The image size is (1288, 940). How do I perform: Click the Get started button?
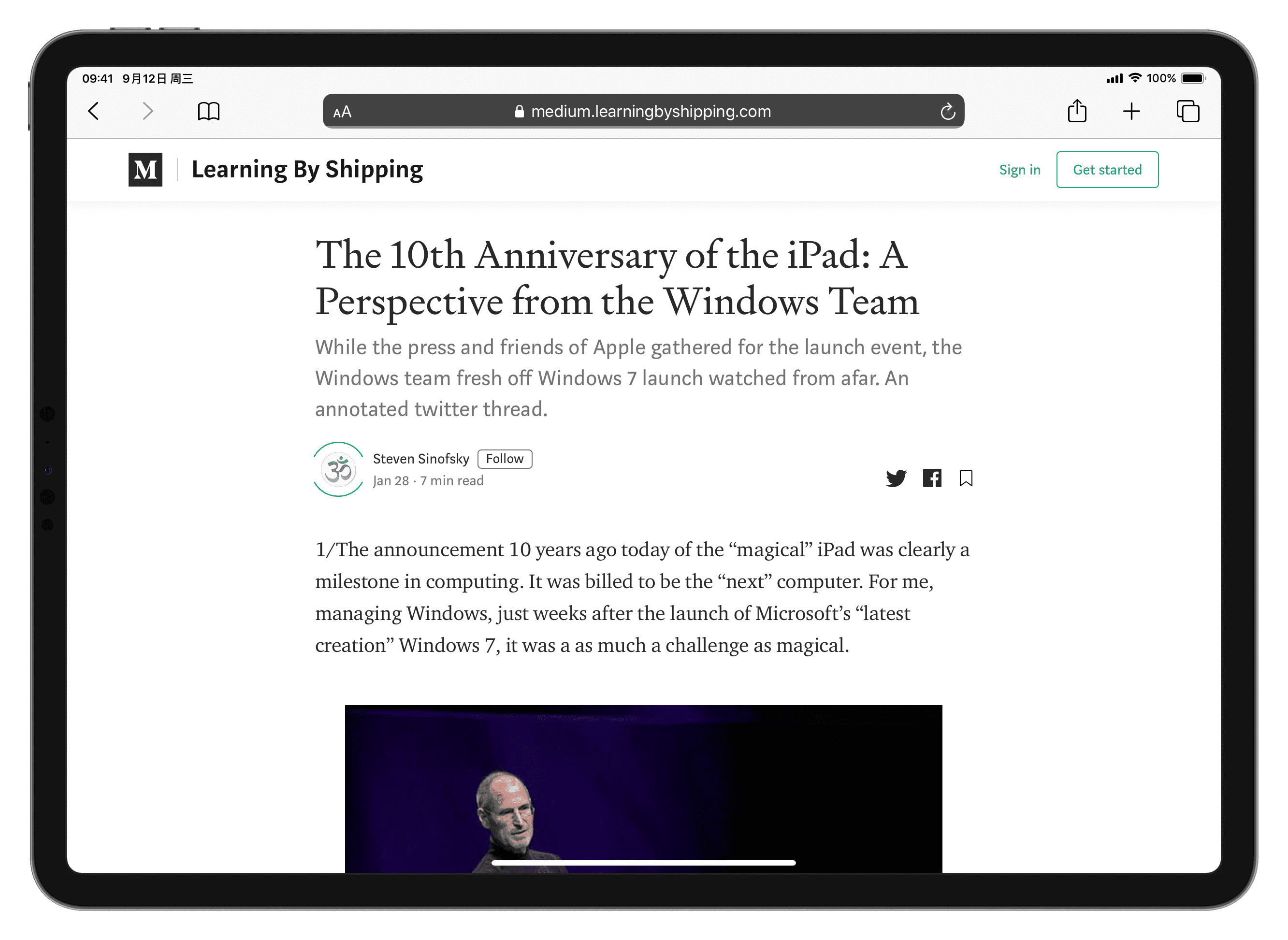point(1107,170)
